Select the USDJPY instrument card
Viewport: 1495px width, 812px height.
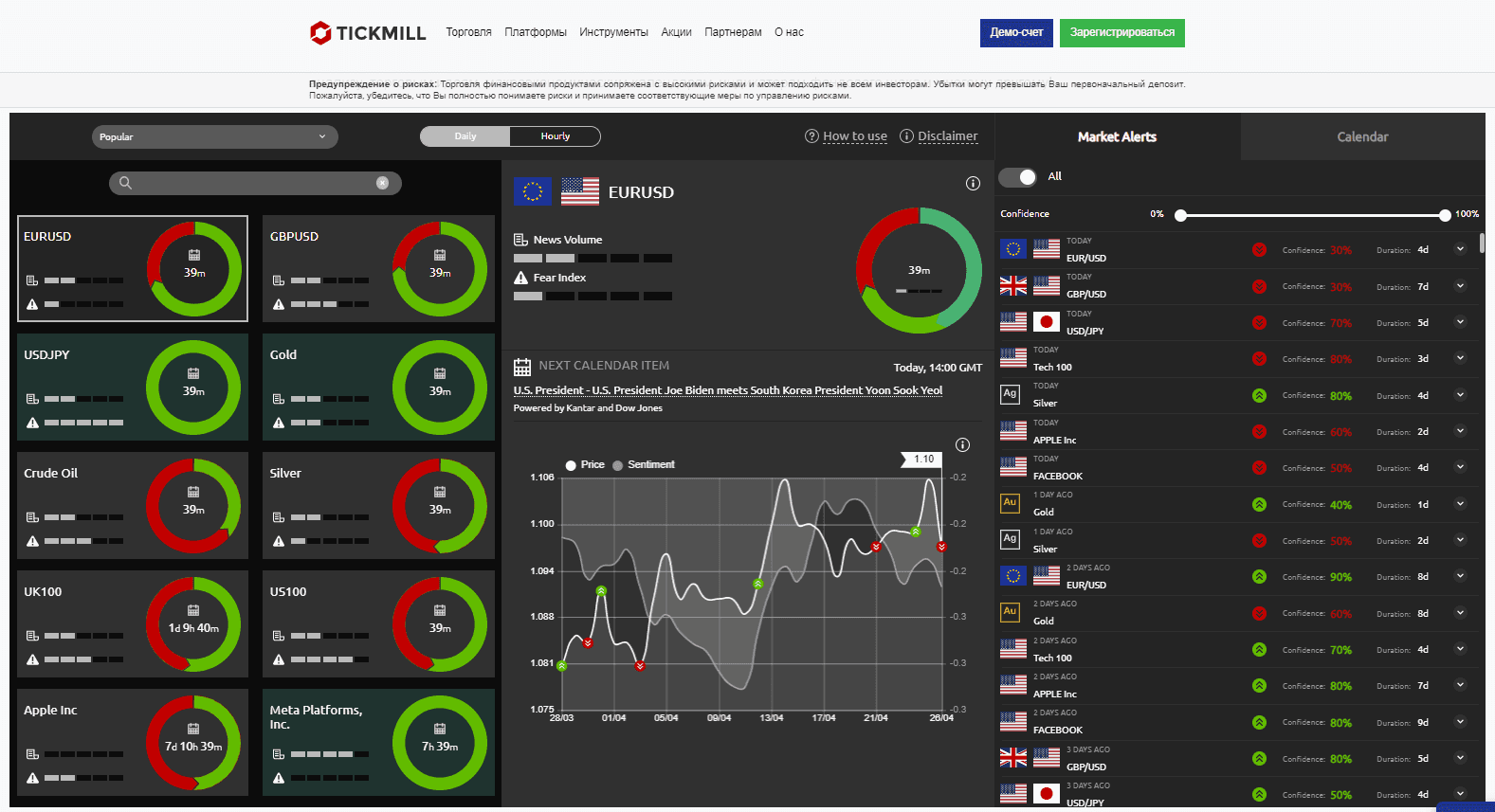(133, 387)
